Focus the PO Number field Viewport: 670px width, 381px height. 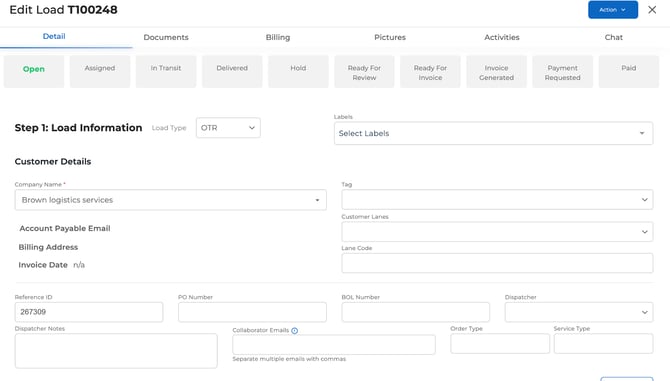click(x=252, y=312)
